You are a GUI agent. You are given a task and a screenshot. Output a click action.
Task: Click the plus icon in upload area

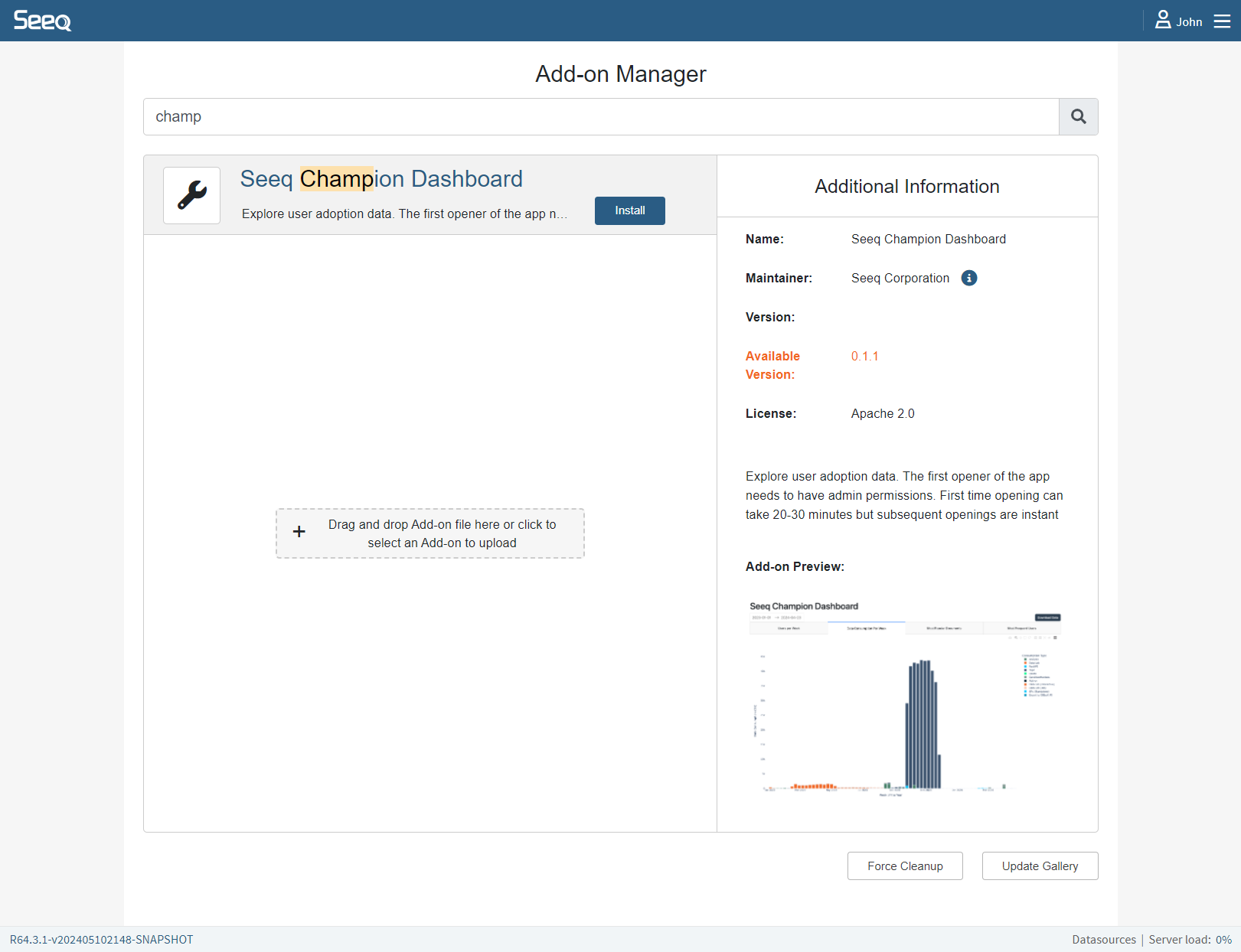tap(299, 531)
